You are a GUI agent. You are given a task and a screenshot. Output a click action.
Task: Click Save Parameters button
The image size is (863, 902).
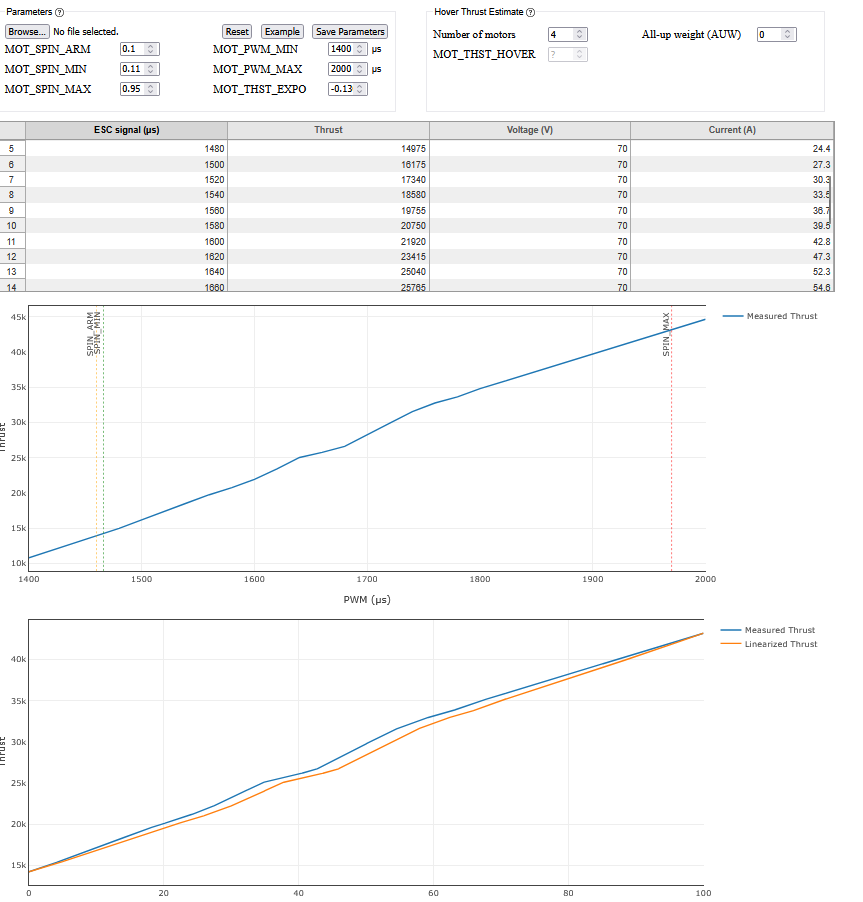click(x=350, y=32)
